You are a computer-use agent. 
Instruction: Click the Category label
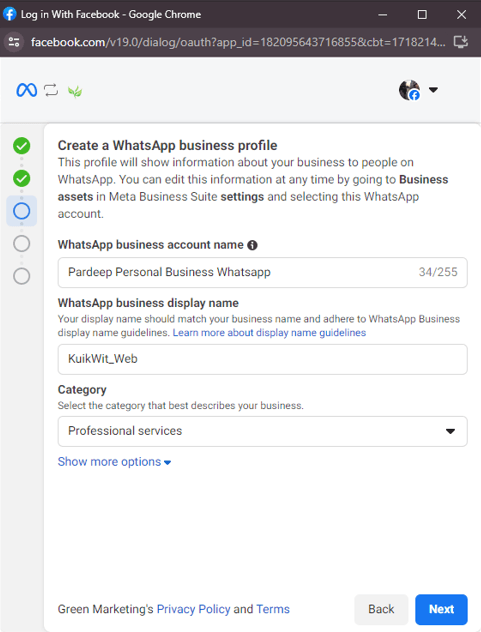82,390
